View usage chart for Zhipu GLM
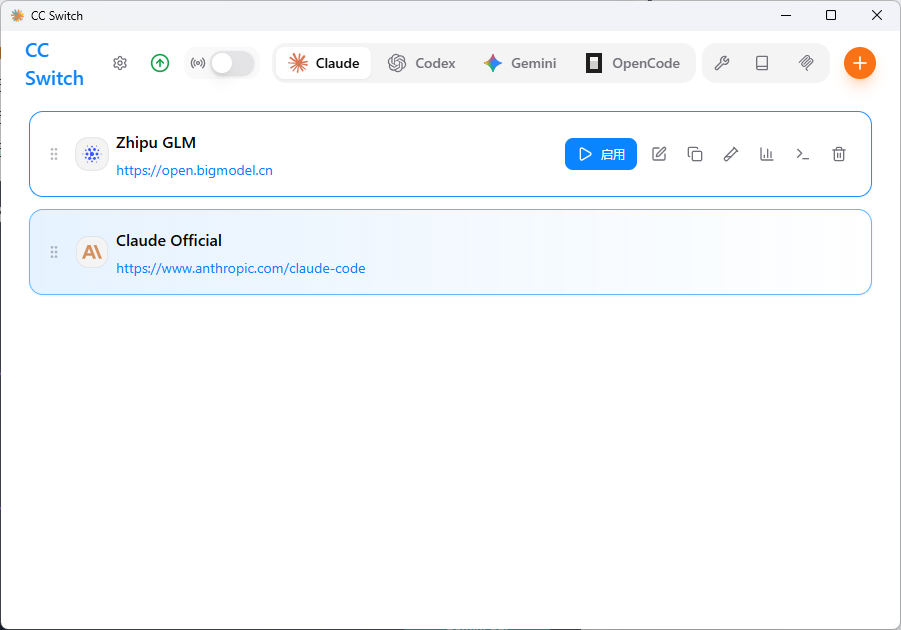Viewport: 901px width, 630px height. pyautogui.click(x=767, y=154)
